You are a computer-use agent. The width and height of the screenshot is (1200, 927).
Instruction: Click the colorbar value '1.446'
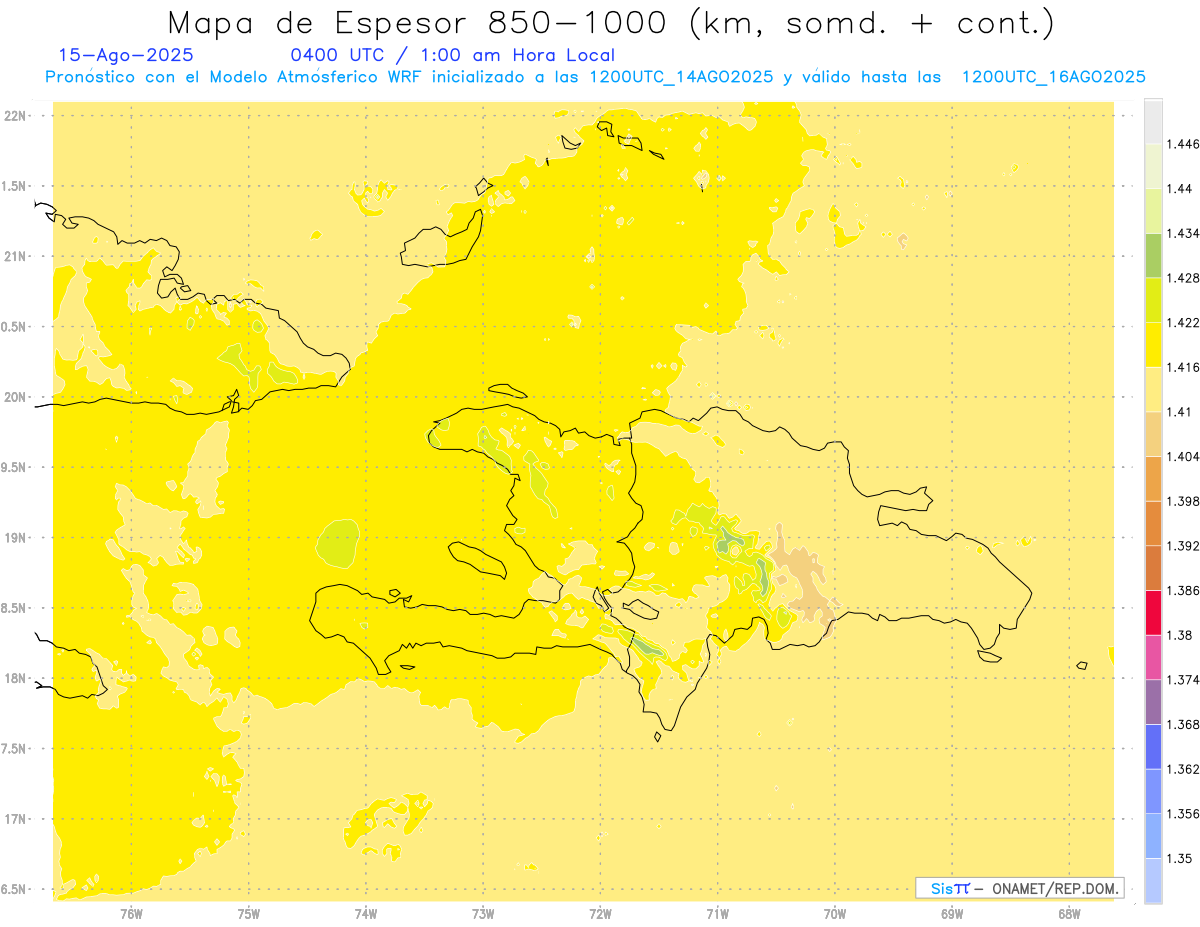point(1185,144)
